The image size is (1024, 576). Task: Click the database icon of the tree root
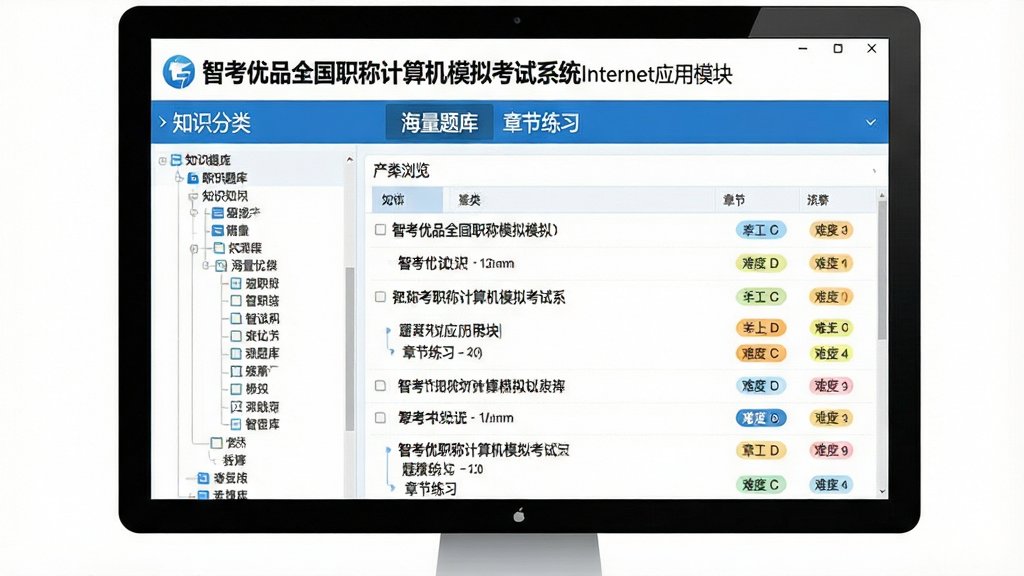176,160
